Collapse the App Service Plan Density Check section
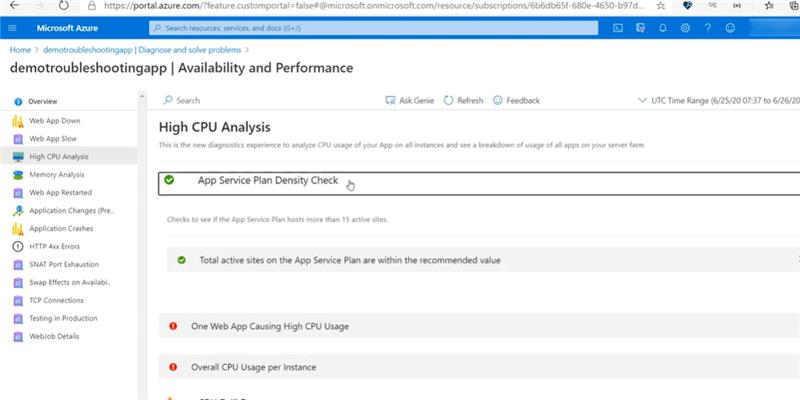This screenshot has width=800, height=400. point(479,184)
